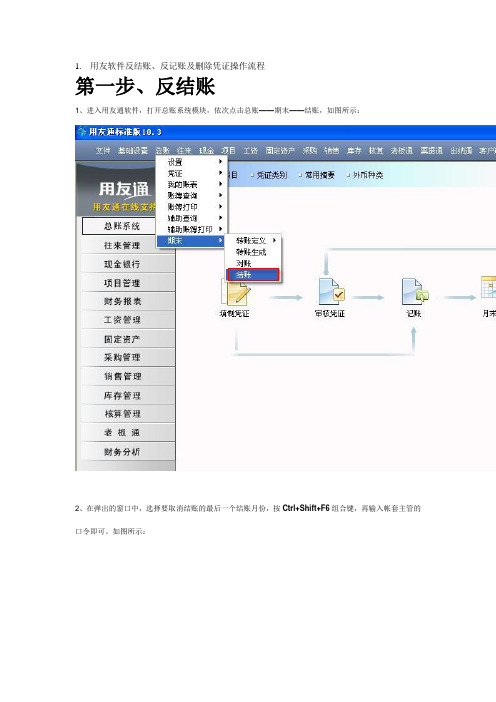Open the 票据通 menu
The width and height of the screenshot is (496, 702).
coord(432,151)
